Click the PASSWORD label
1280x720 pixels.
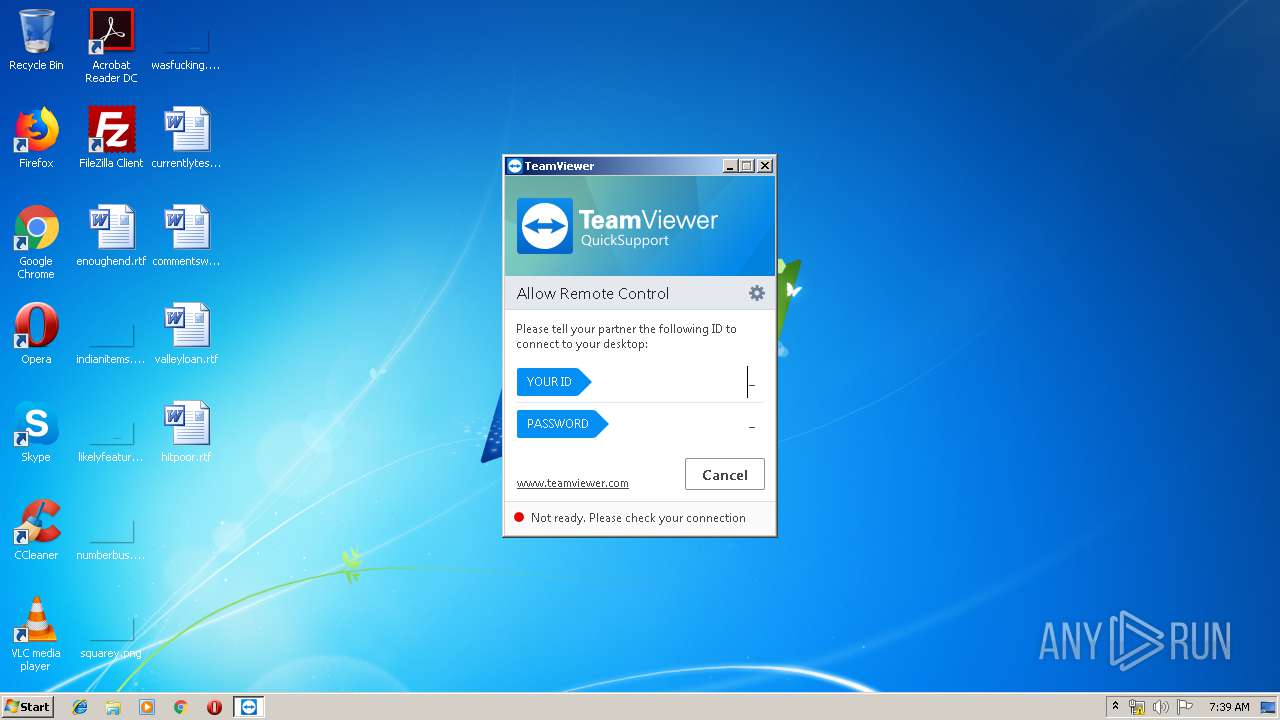562,424
